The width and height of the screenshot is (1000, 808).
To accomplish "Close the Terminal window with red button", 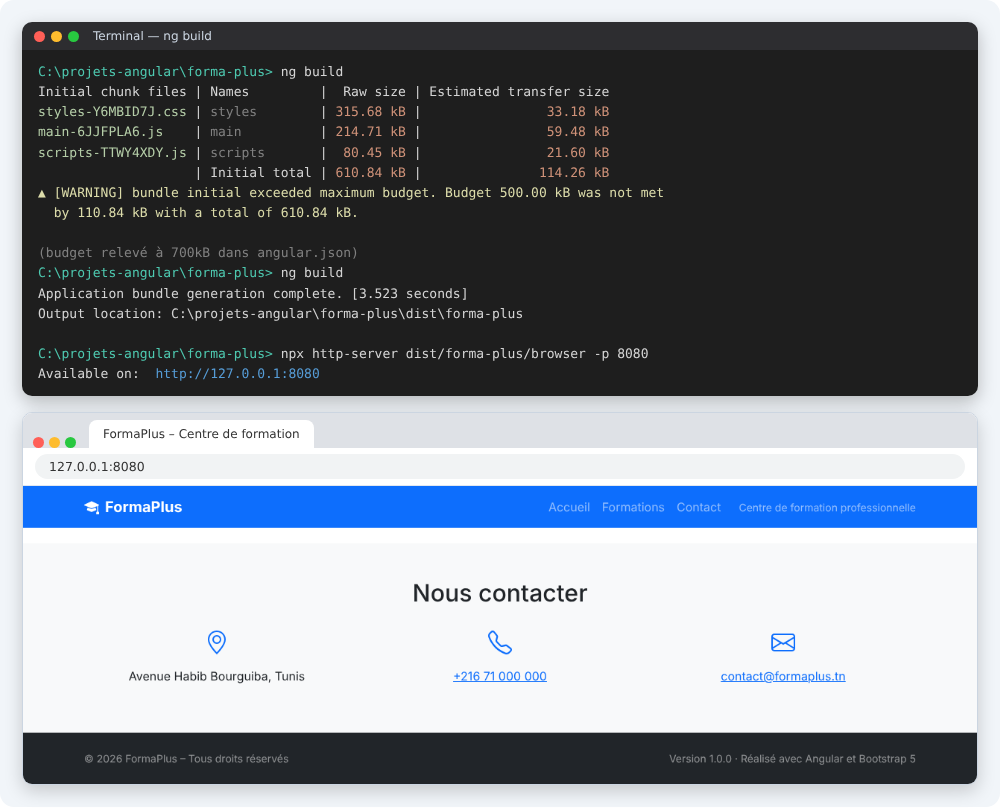I will click(x=40, y=36).
